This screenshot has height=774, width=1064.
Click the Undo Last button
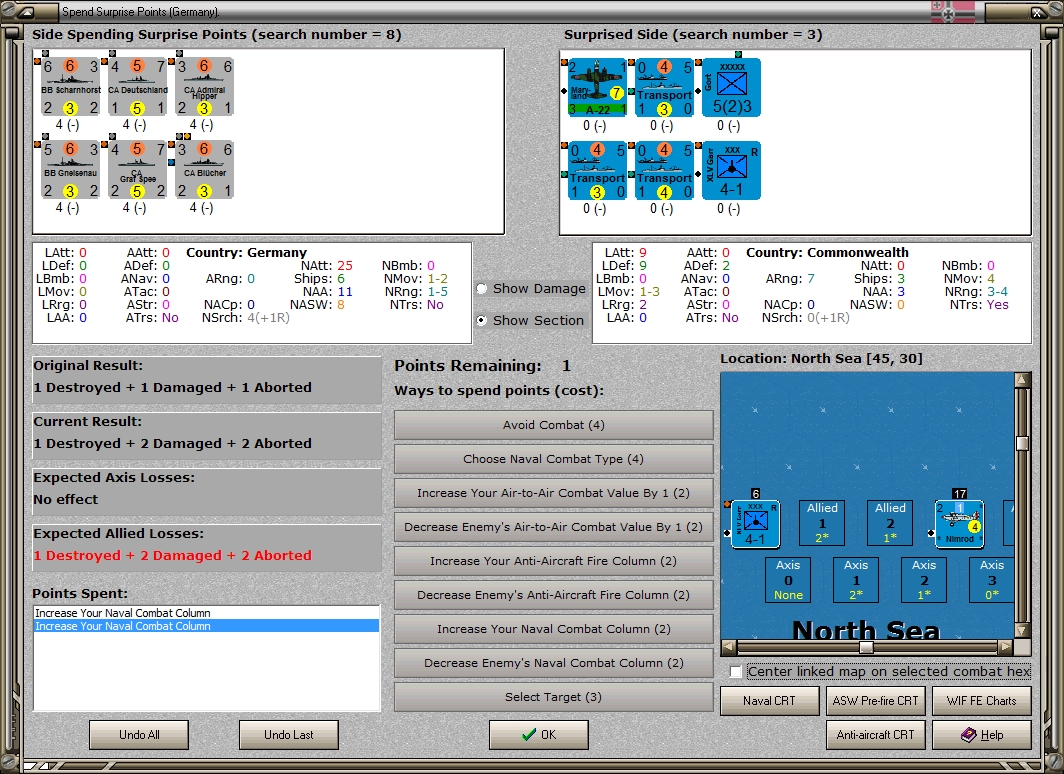(288, 735)
